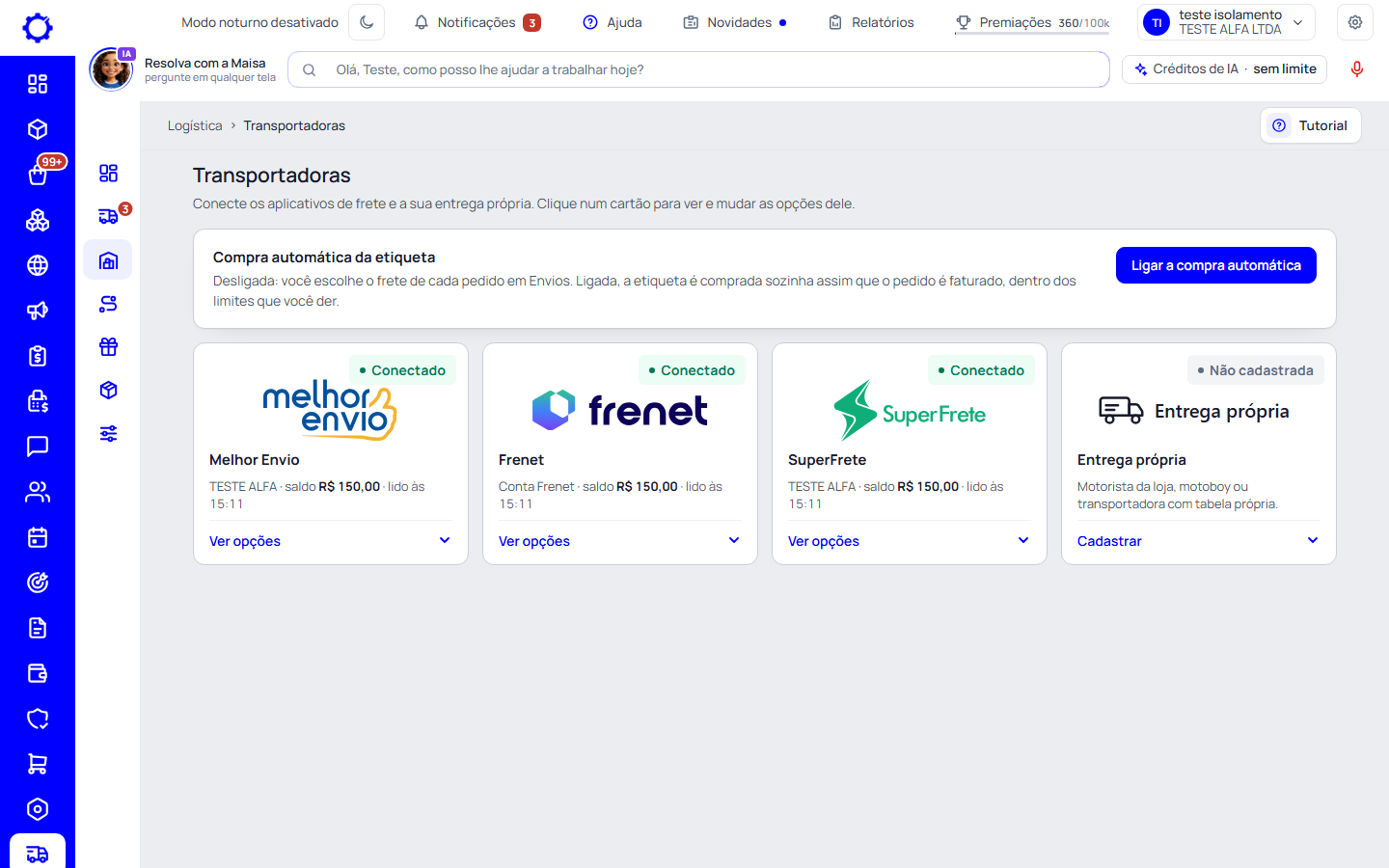
Task: Start voice input with the red microphone
Action: pos(1357,69)
